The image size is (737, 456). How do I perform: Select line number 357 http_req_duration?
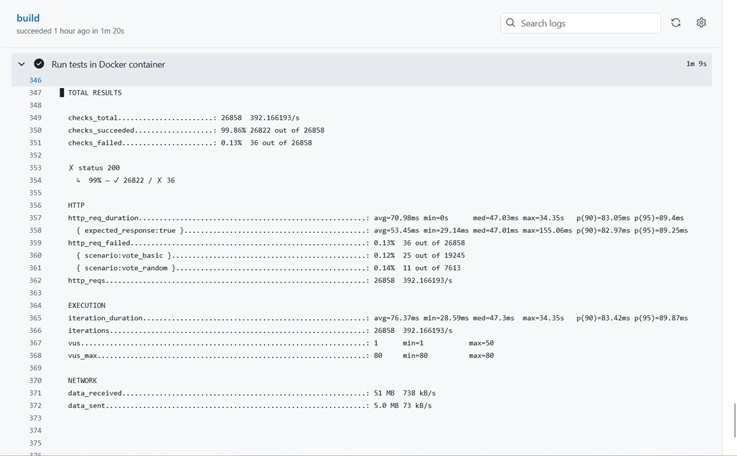point(35,218)
